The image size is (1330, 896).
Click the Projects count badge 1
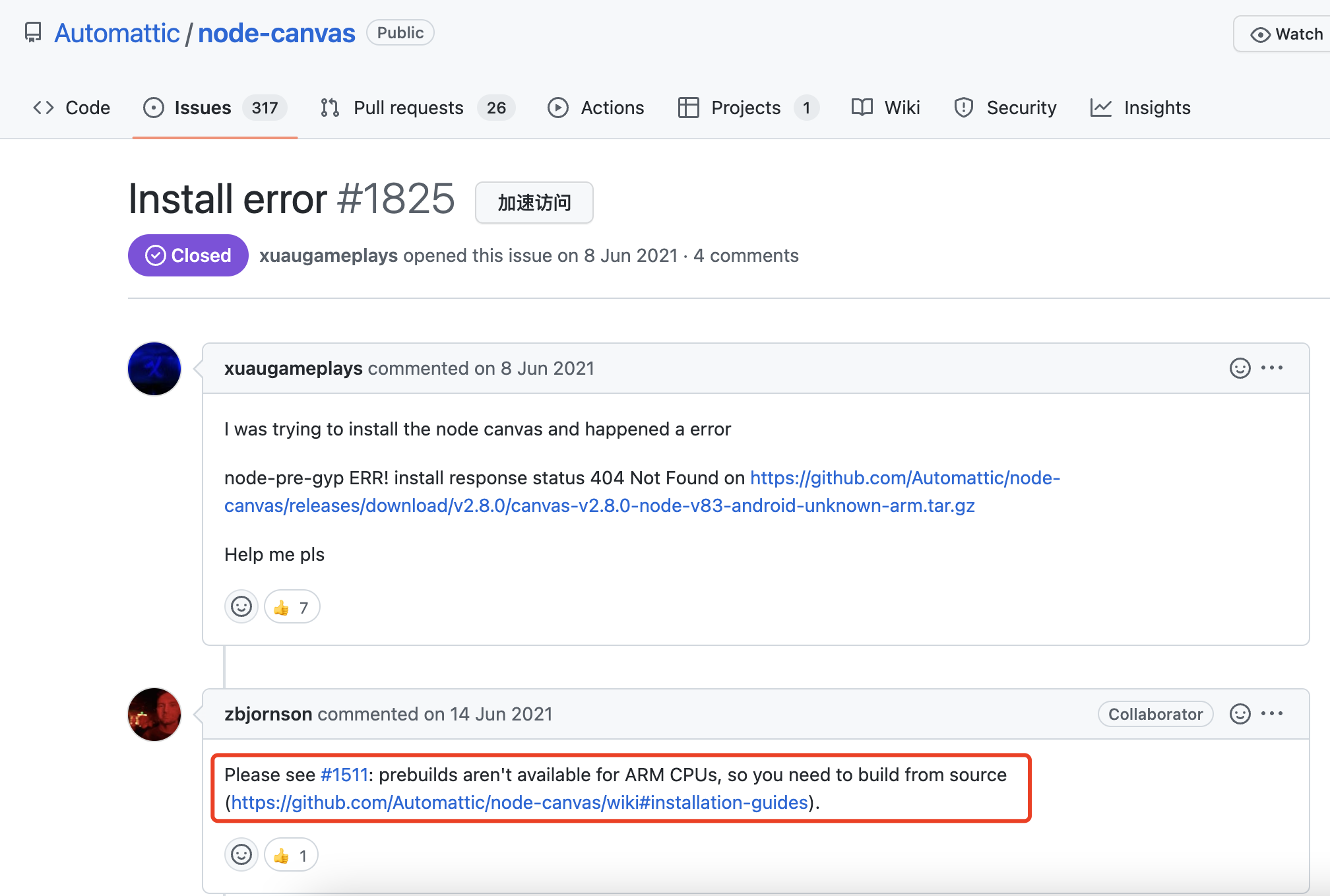806,108
